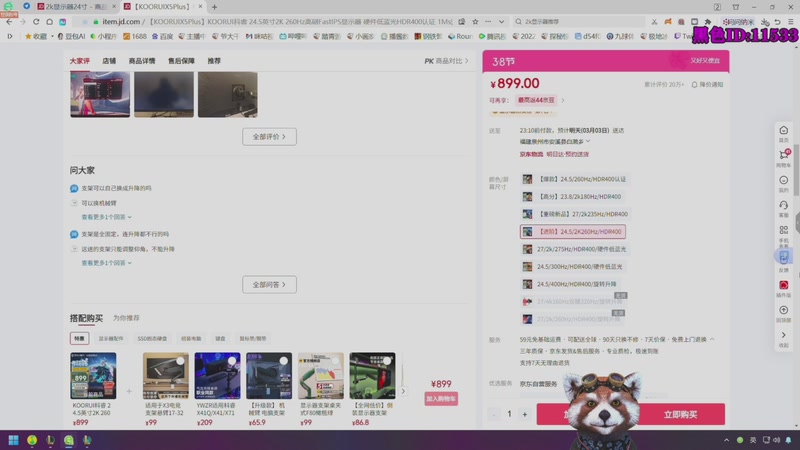Open the 1688 bookmark
The width and height of the screenshot is (800, 450).
(135, 36)
